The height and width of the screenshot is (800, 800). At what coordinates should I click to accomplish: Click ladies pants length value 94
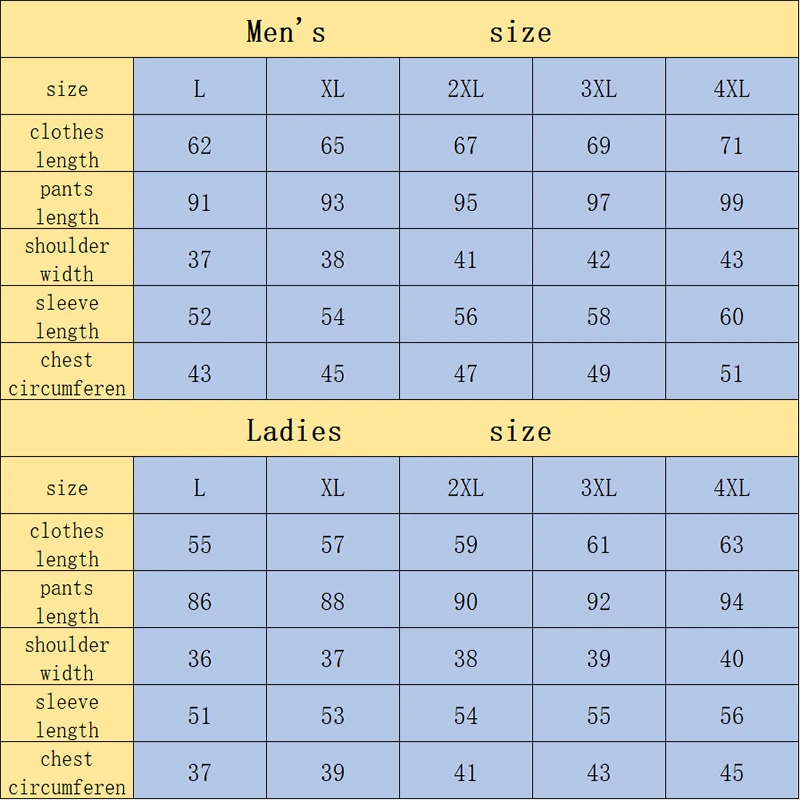point(732,602)
